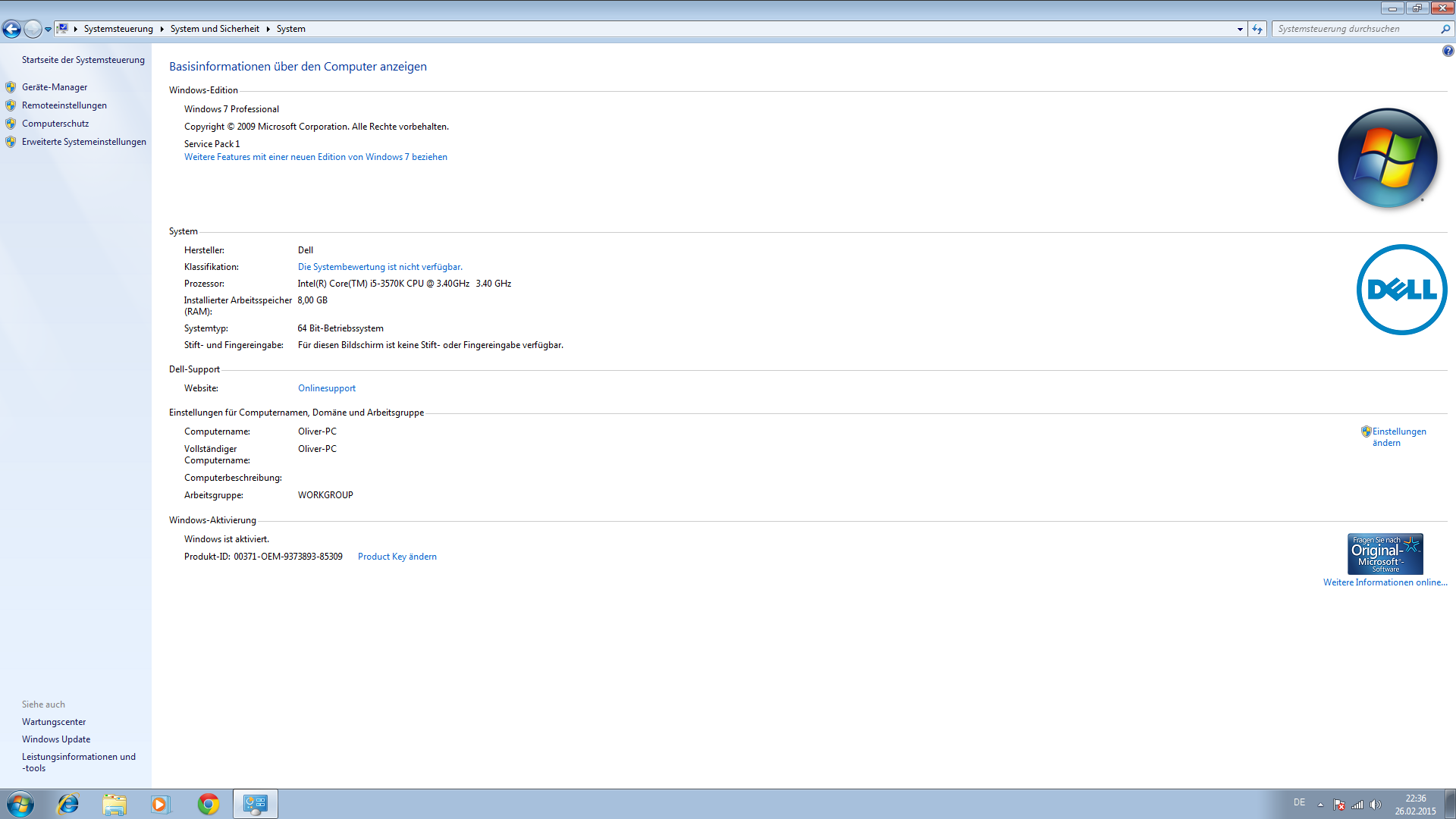Open Windows Explorer folder taskbar icon
Viewport: 1456px width, 819px height.
coord(115,804)
